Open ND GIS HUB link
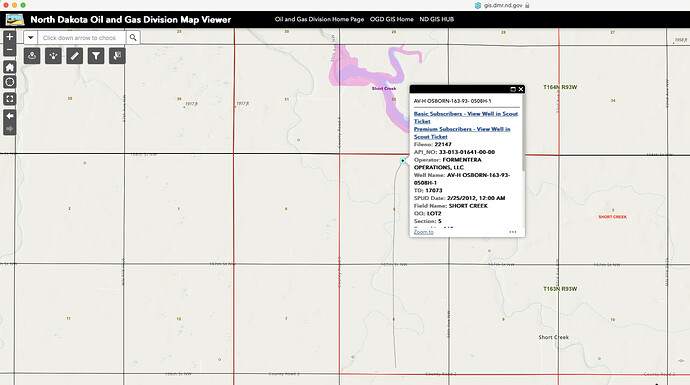690x385 pixels. tap(437, 19)
